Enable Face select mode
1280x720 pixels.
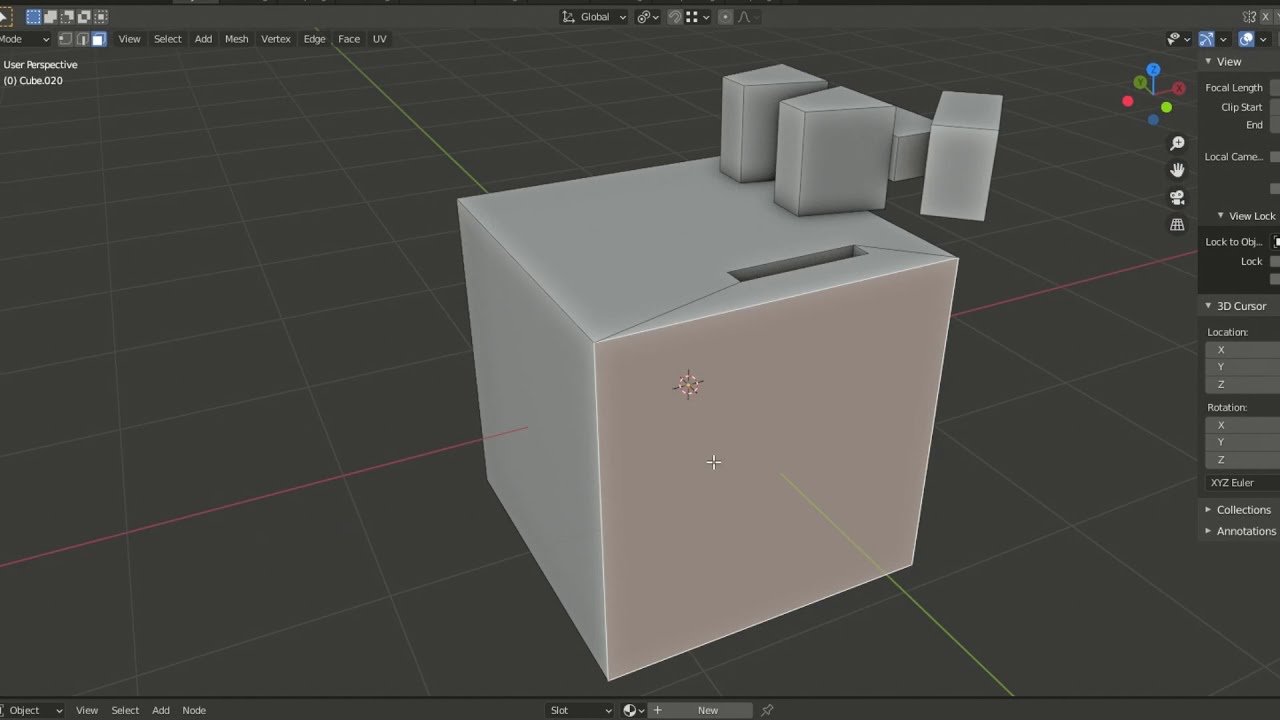pos(98,38)
